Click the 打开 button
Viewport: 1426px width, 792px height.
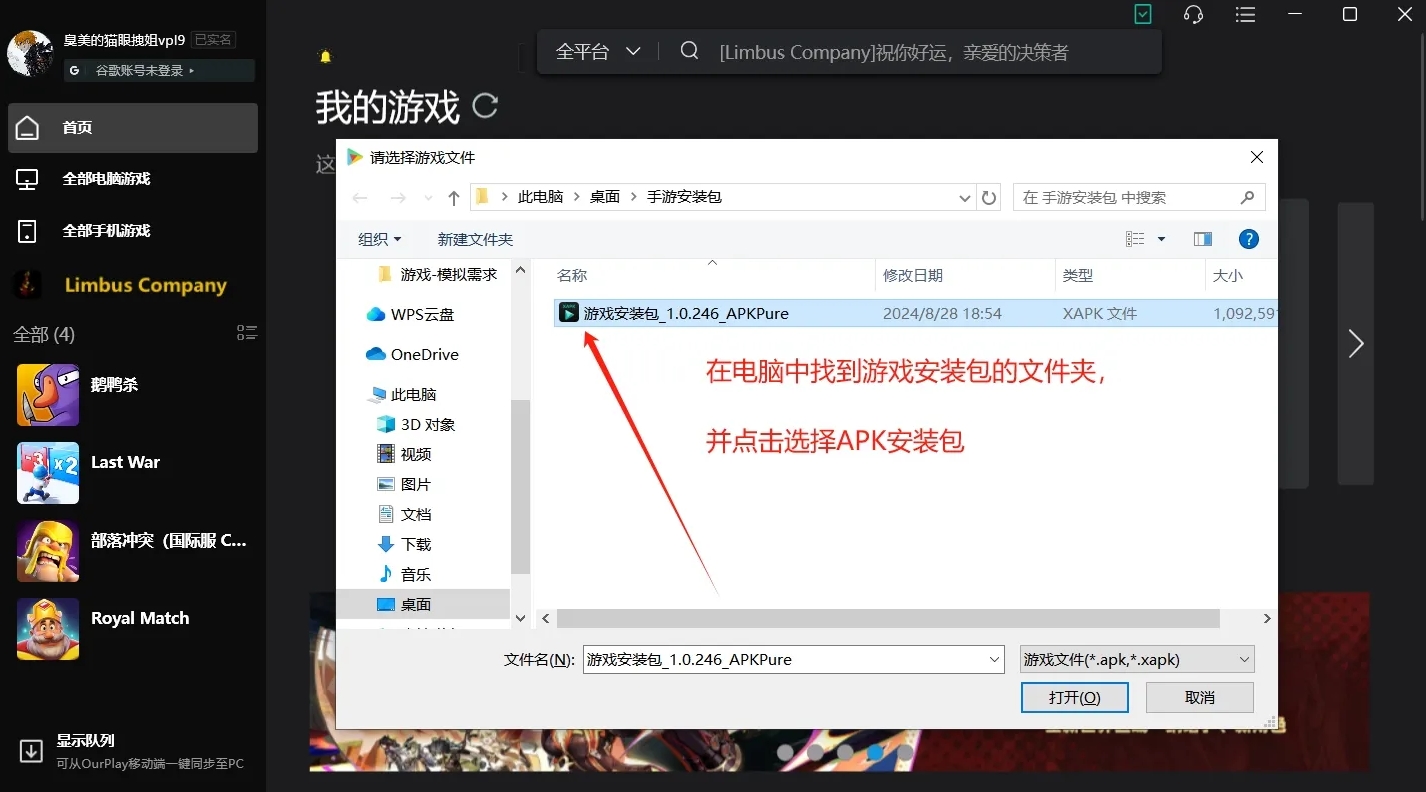[1075, 697]
